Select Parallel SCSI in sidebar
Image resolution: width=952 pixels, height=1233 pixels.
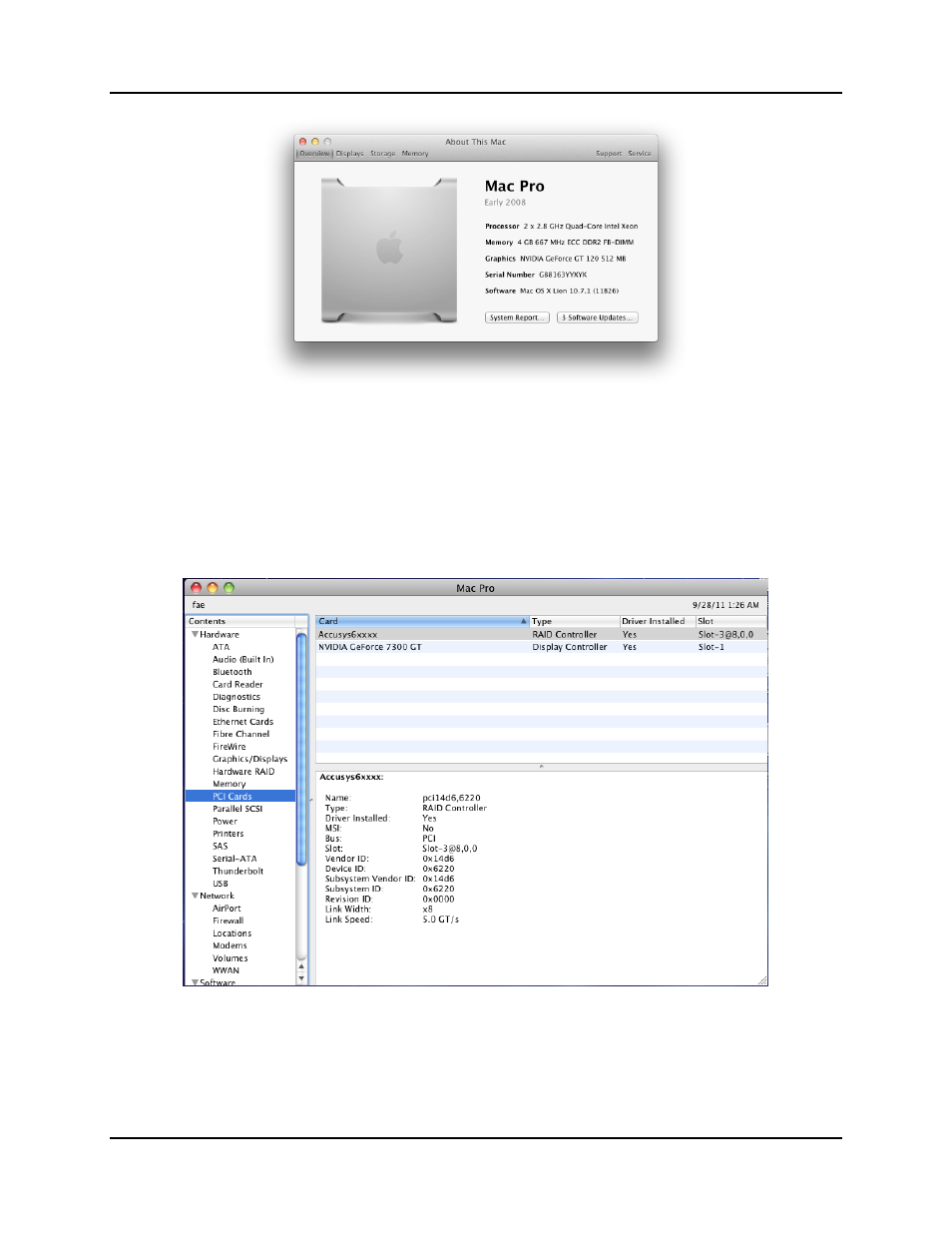coord(238,809)
